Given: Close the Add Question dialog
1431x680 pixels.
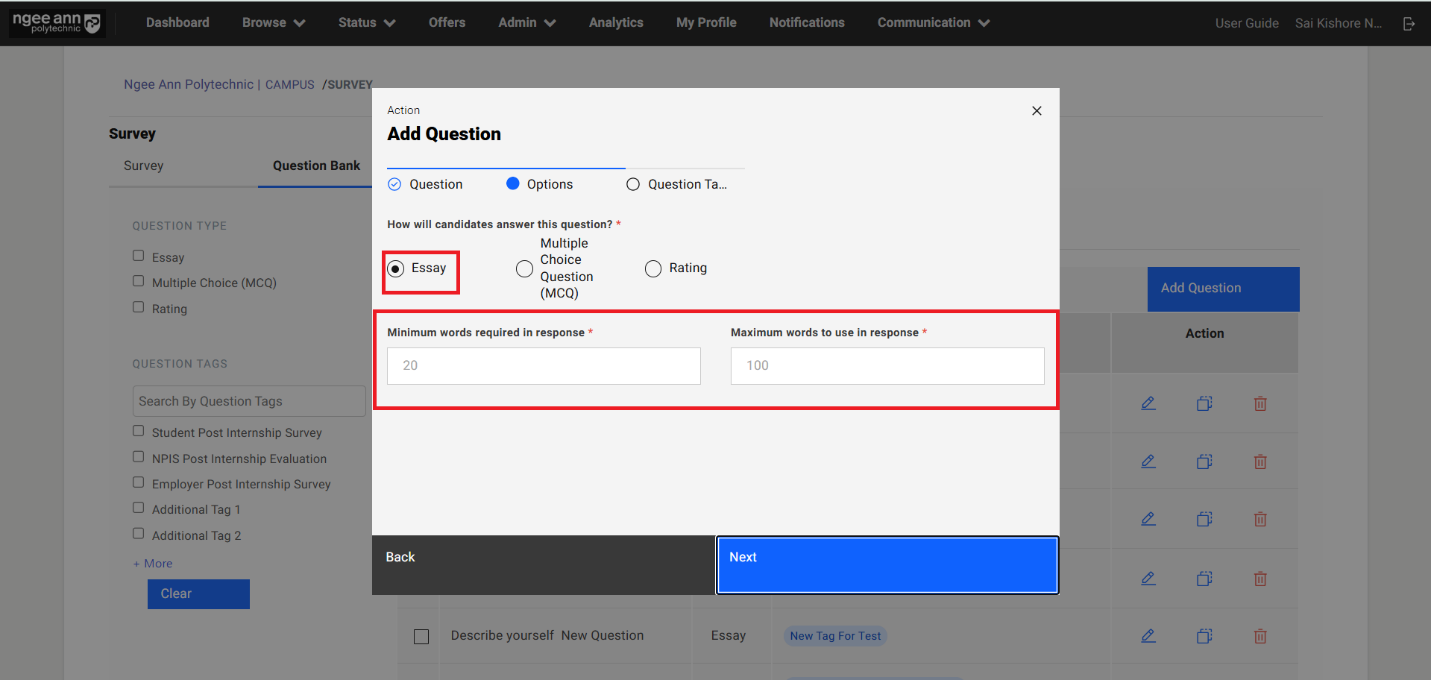Looking at the screenshot, I should 1036,111.
